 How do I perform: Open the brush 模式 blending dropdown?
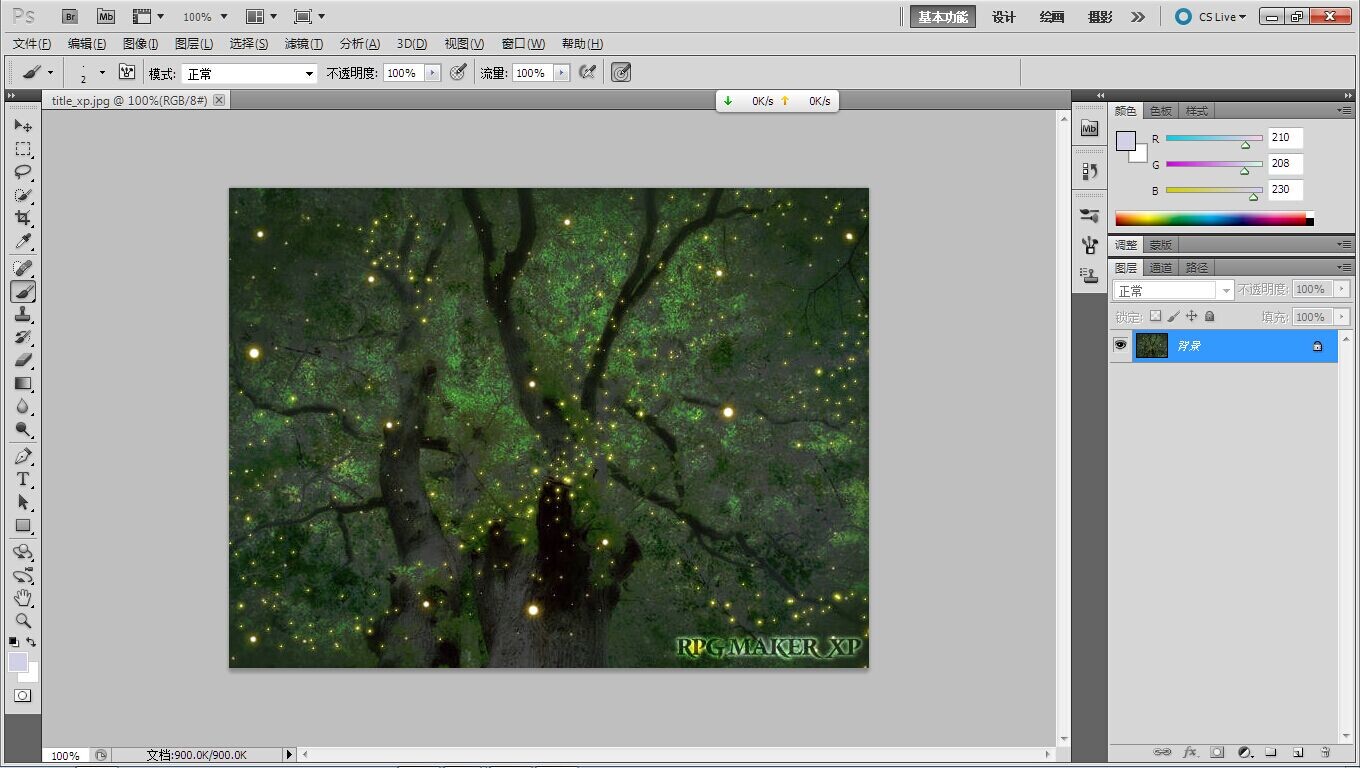(x=249, y=74)
